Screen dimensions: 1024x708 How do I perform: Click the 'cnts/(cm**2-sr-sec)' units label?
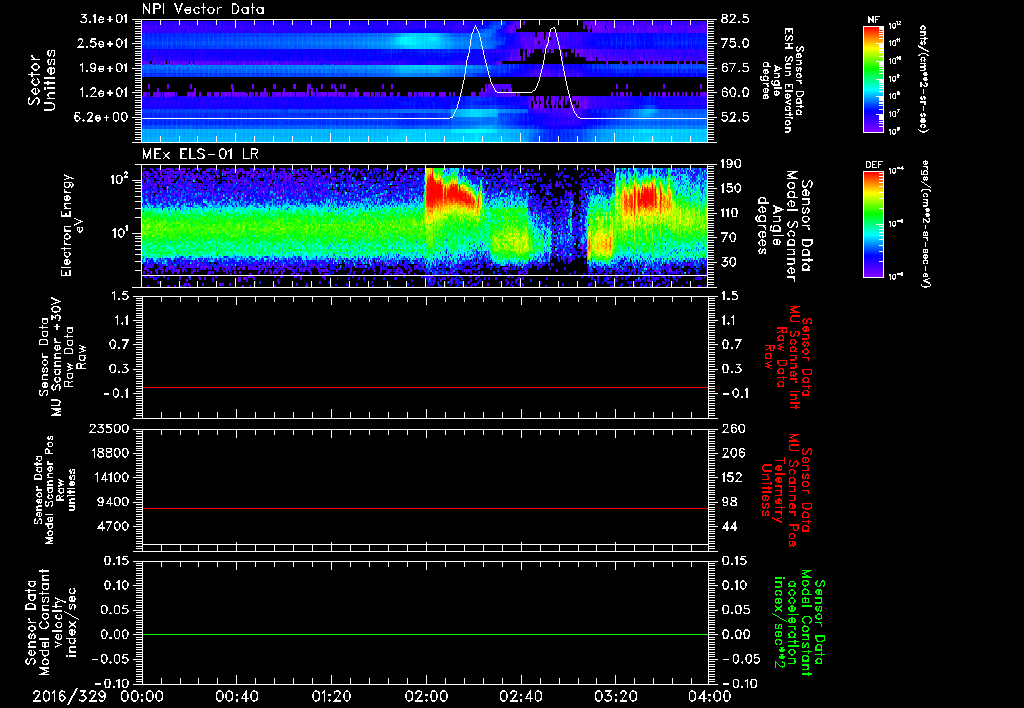pyautogui.click(x=923, y=79)
